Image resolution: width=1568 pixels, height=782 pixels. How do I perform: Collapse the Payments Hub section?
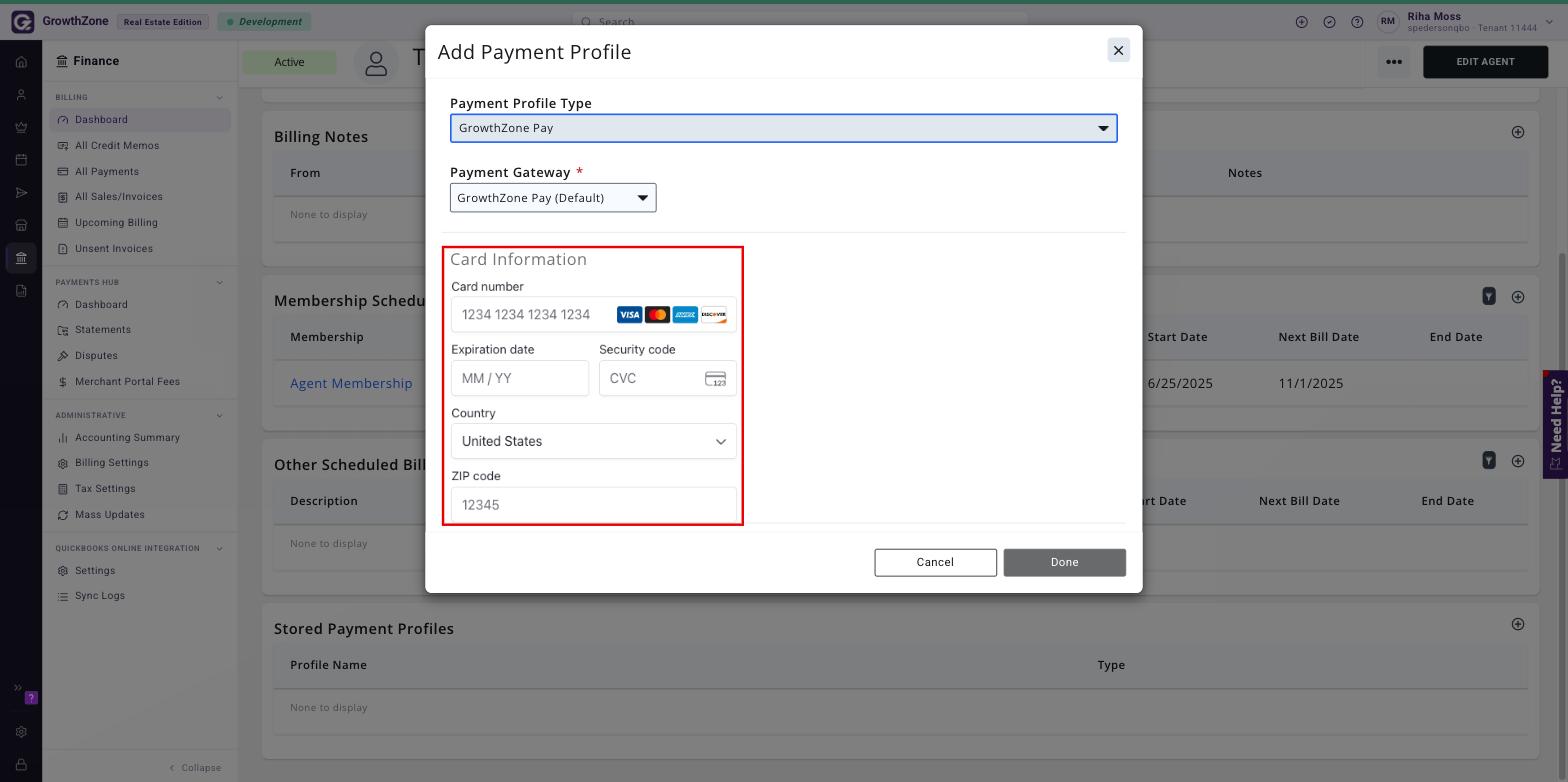(x=219, y=282)
